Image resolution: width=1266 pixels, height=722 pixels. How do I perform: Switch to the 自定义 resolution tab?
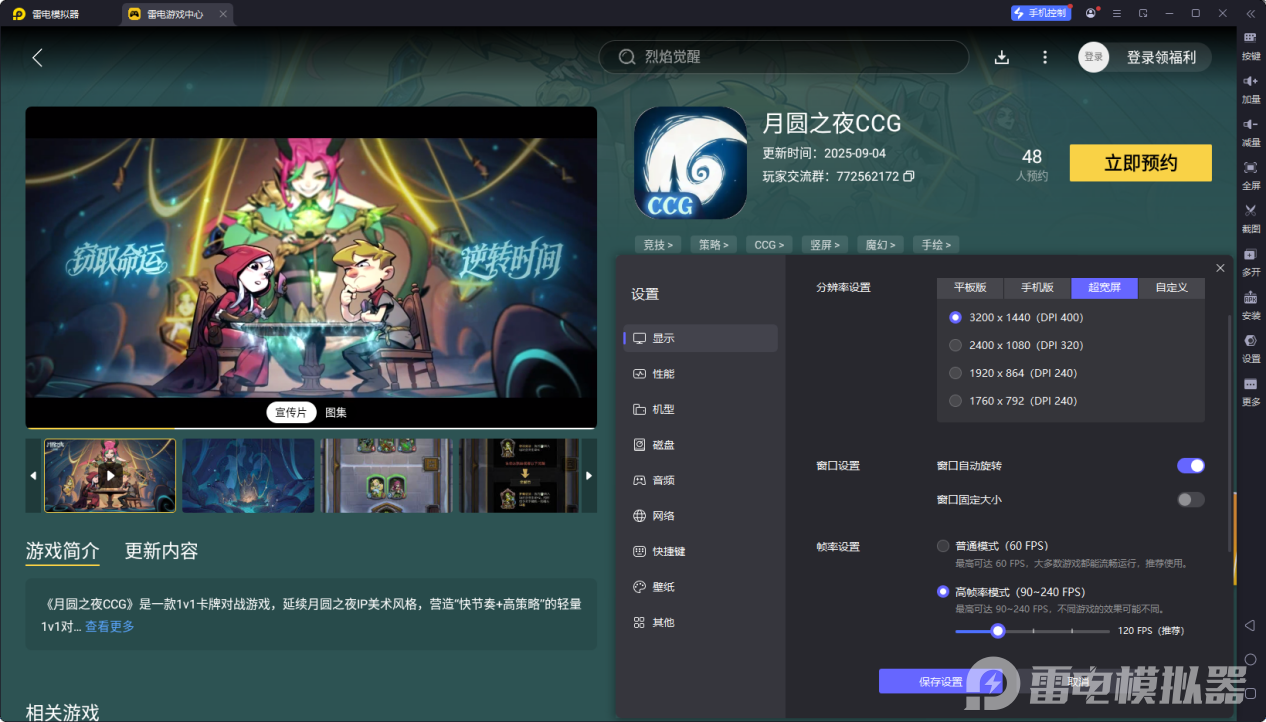1172,287
